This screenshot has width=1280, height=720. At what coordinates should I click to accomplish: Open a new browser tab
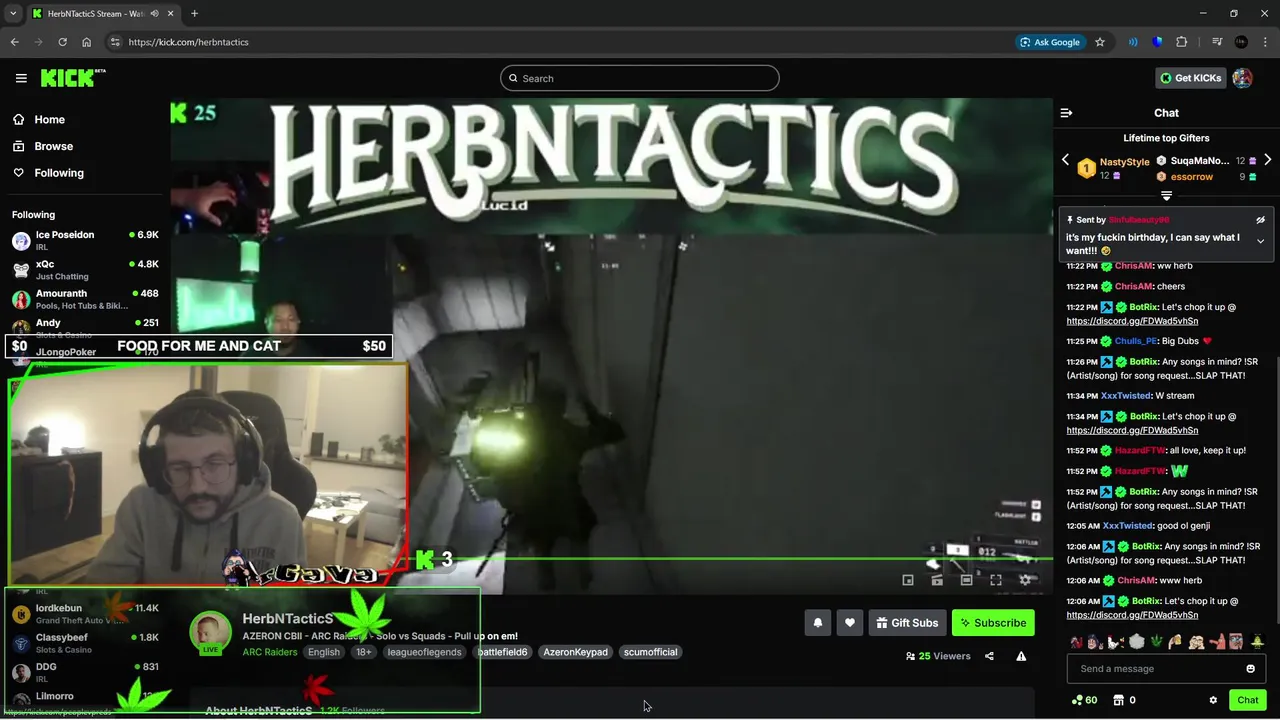pyautogui.click(x=194, y=13)
